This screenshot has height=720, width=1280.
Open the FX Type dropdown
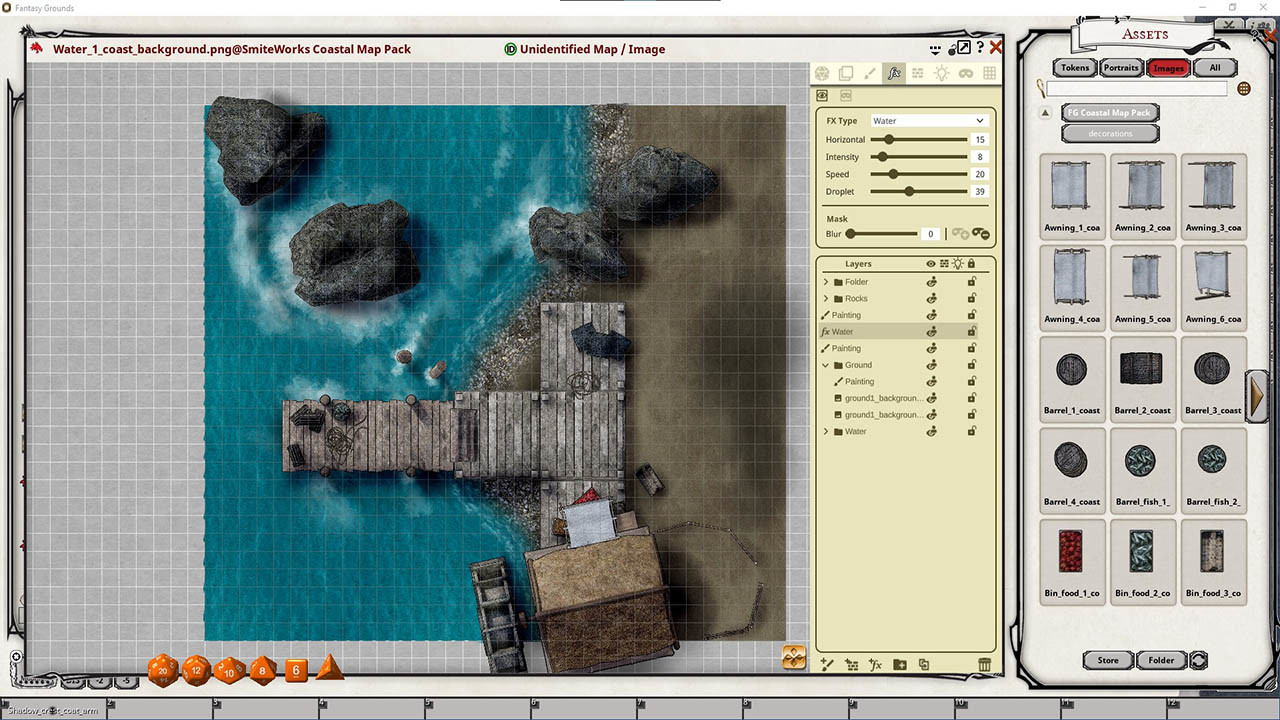click(928, 120)
